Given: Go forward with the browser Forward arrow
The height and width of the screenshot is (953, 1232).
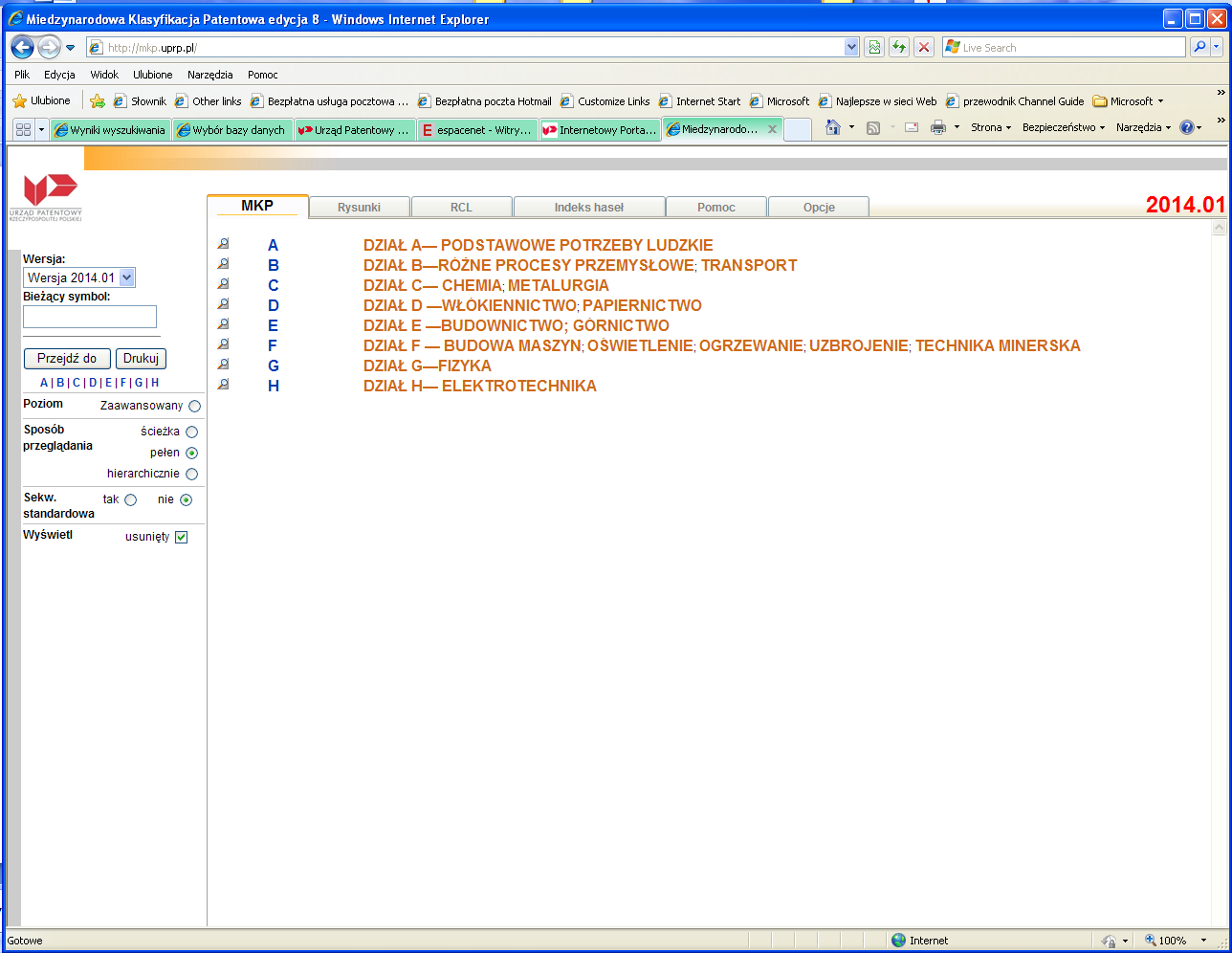Looking at the screenshot, I should pos(49,47).
